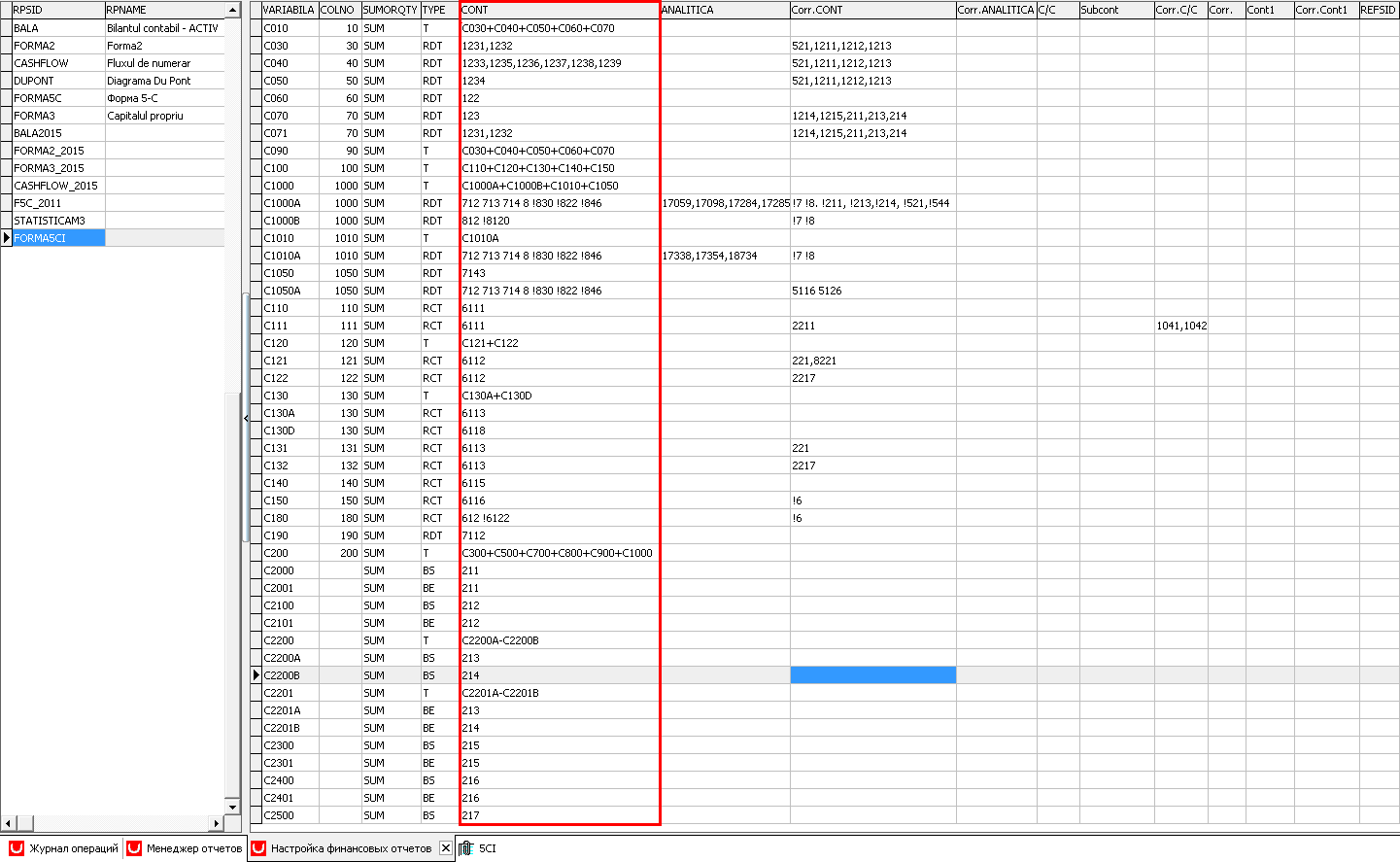
Task: Select the CASHFLOW report row
Action: pyautogui.click(x=117, y=63)
